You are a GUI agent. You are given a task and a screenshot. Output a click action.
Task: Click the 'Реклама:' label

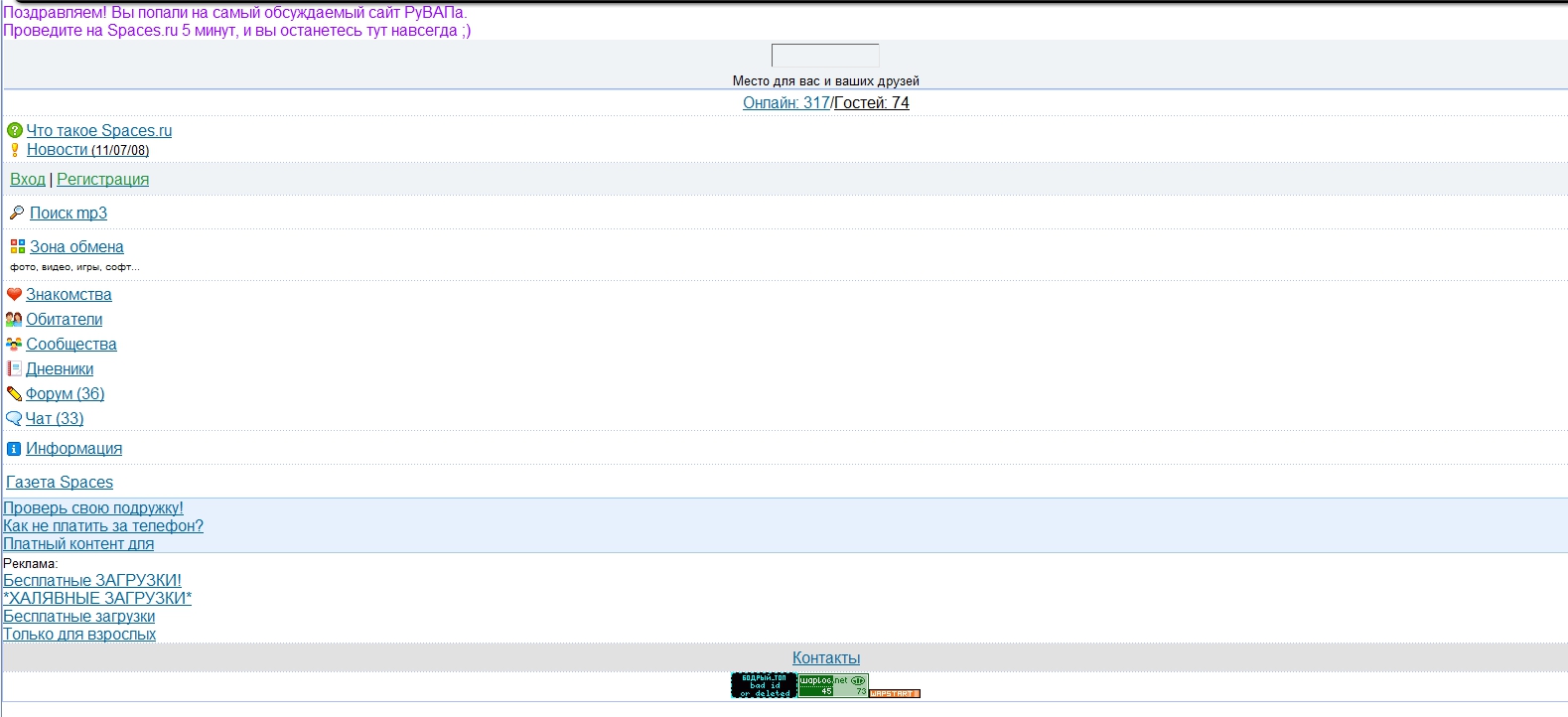point(31,563)
